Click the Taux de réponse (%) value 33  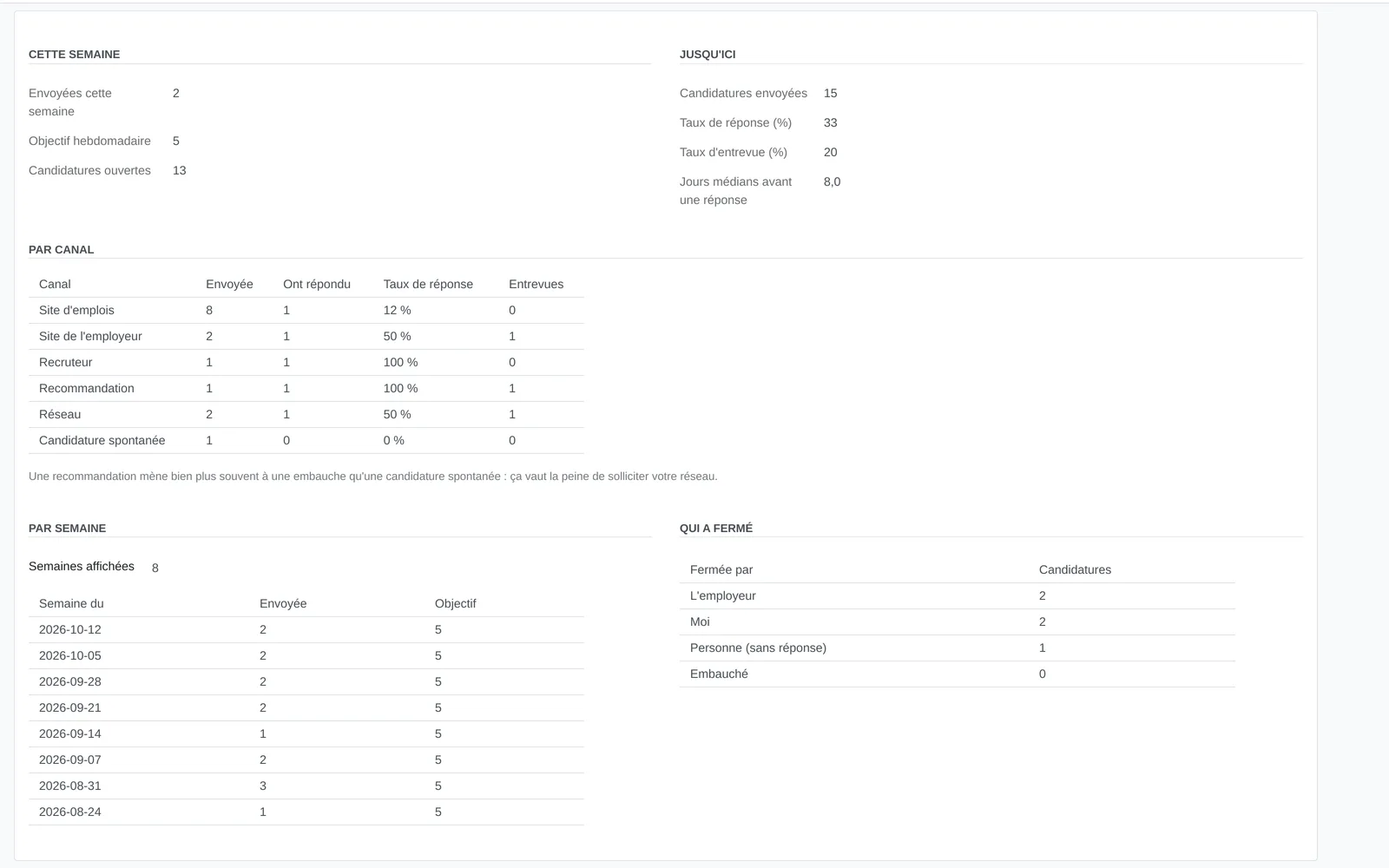831,122
